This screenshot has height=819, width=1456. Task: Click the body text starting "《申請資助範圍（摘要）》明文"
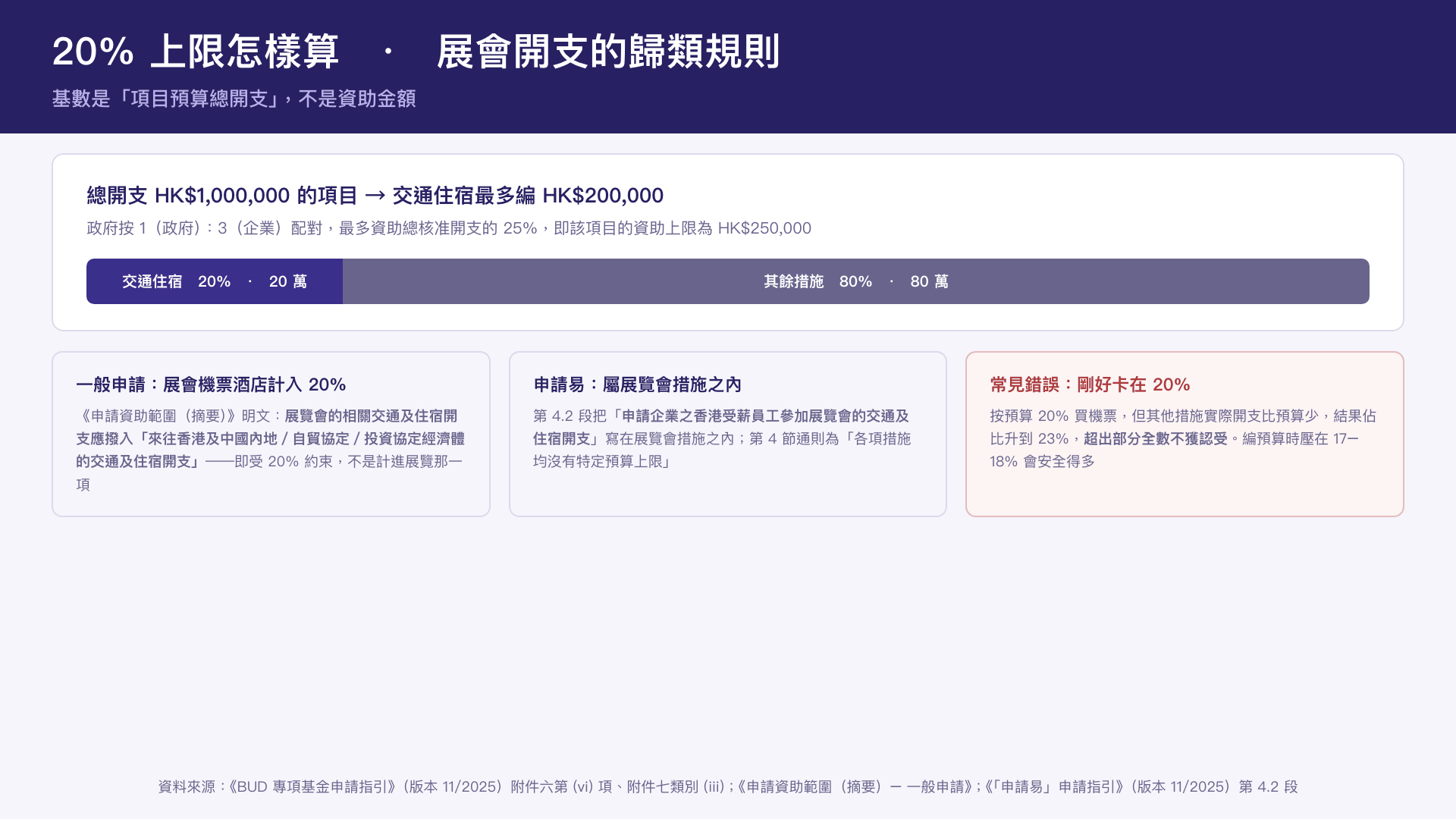(x=271, y=450)
